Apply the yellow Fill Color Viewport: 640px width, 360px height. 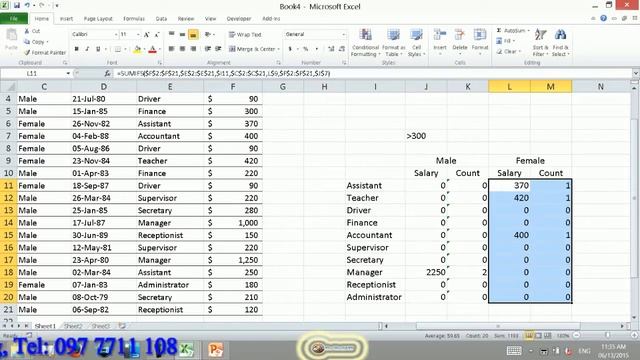(x=137, y=49)
